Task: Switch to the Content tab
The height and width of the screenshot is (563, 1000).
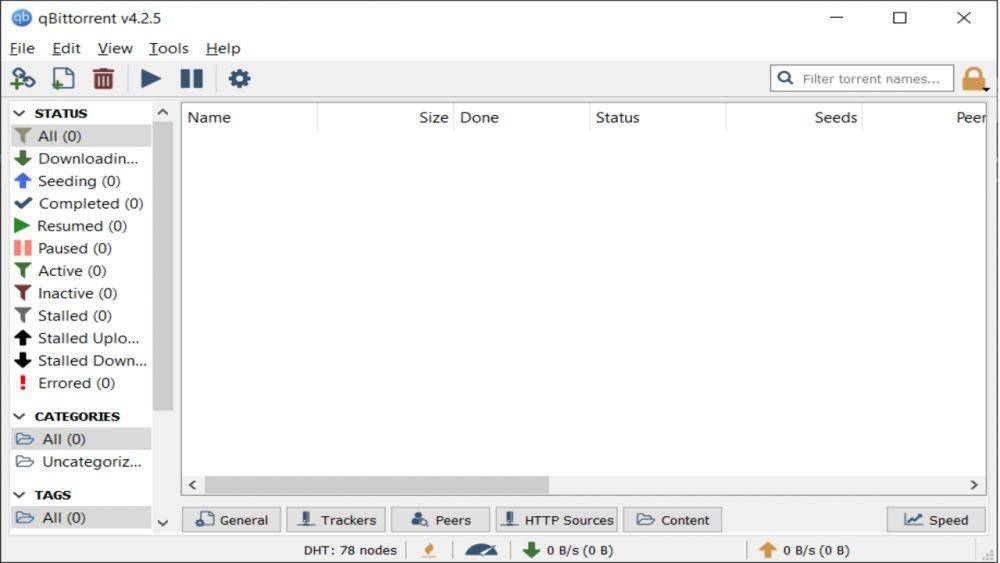Action: pos(672,520)
